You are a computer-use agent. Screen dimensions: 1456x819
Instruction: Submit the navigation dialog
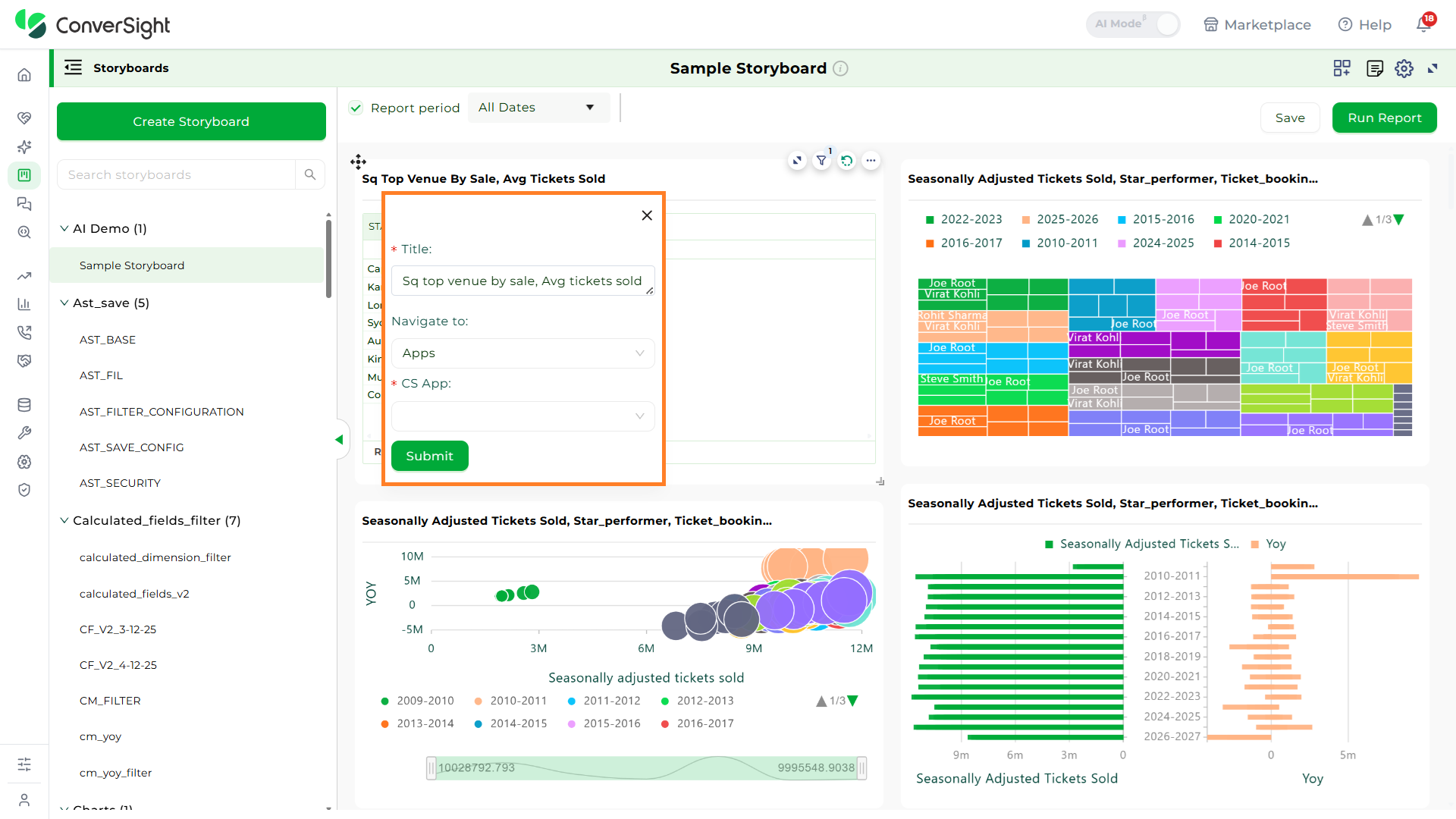pos(429,456)
